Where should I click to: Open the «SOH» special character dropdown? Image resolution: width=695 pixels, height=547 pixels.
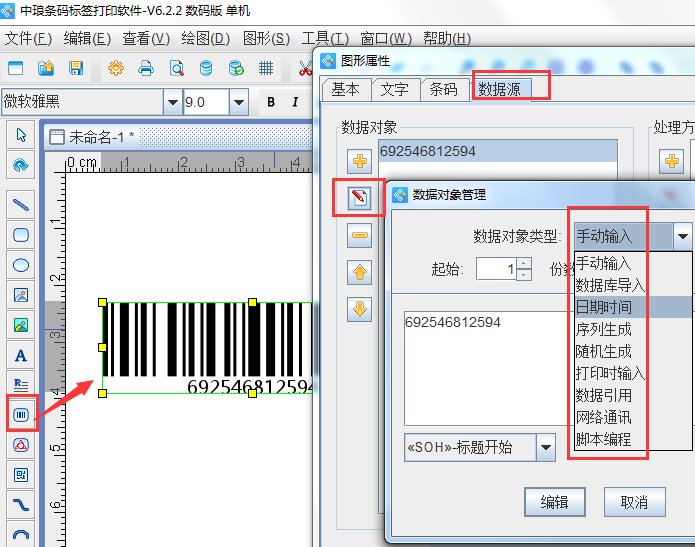point(546,447)
